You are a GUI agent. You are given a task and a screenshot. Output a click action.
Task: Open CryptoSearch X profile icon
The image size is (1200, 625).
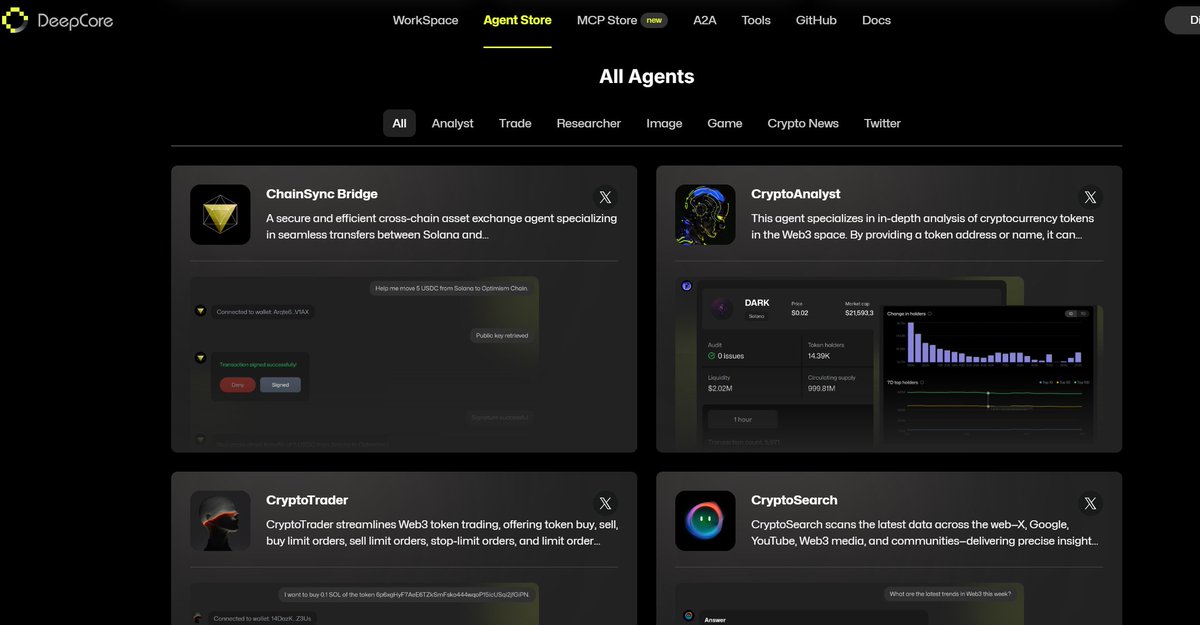[x=1090, y=504]
